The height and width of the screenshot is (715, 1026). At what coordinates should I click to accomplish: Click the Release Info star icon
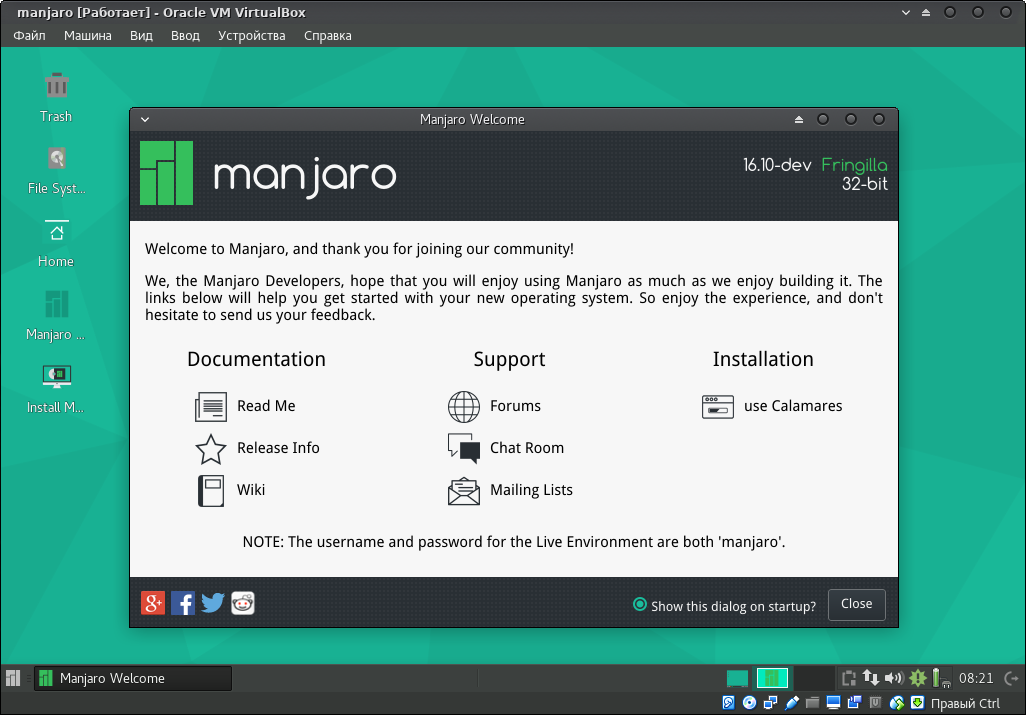(x=211, y=449)
